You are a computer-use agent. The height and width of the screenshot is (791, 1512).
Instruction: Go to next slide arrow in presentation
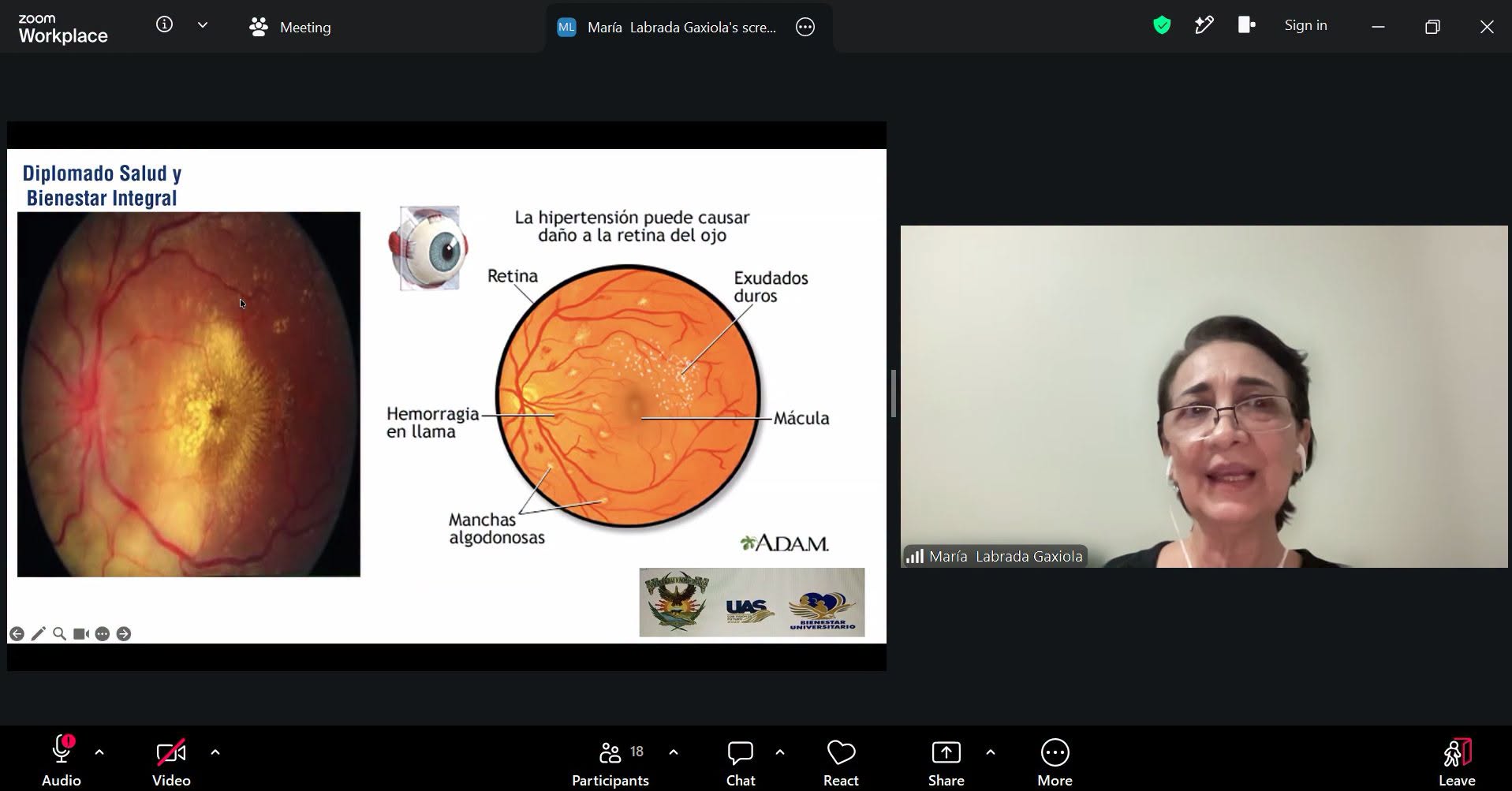(x=124, y=634)
